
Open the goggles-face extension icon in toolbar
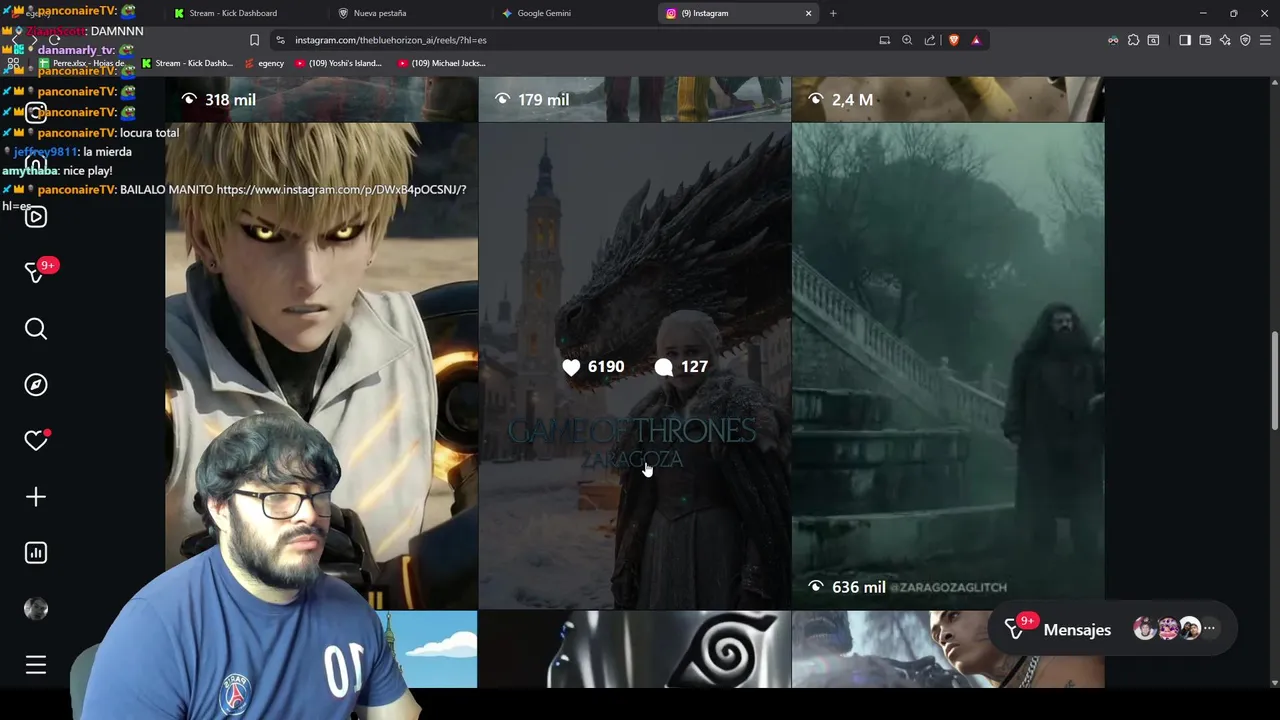click(x=1113, y=40)
